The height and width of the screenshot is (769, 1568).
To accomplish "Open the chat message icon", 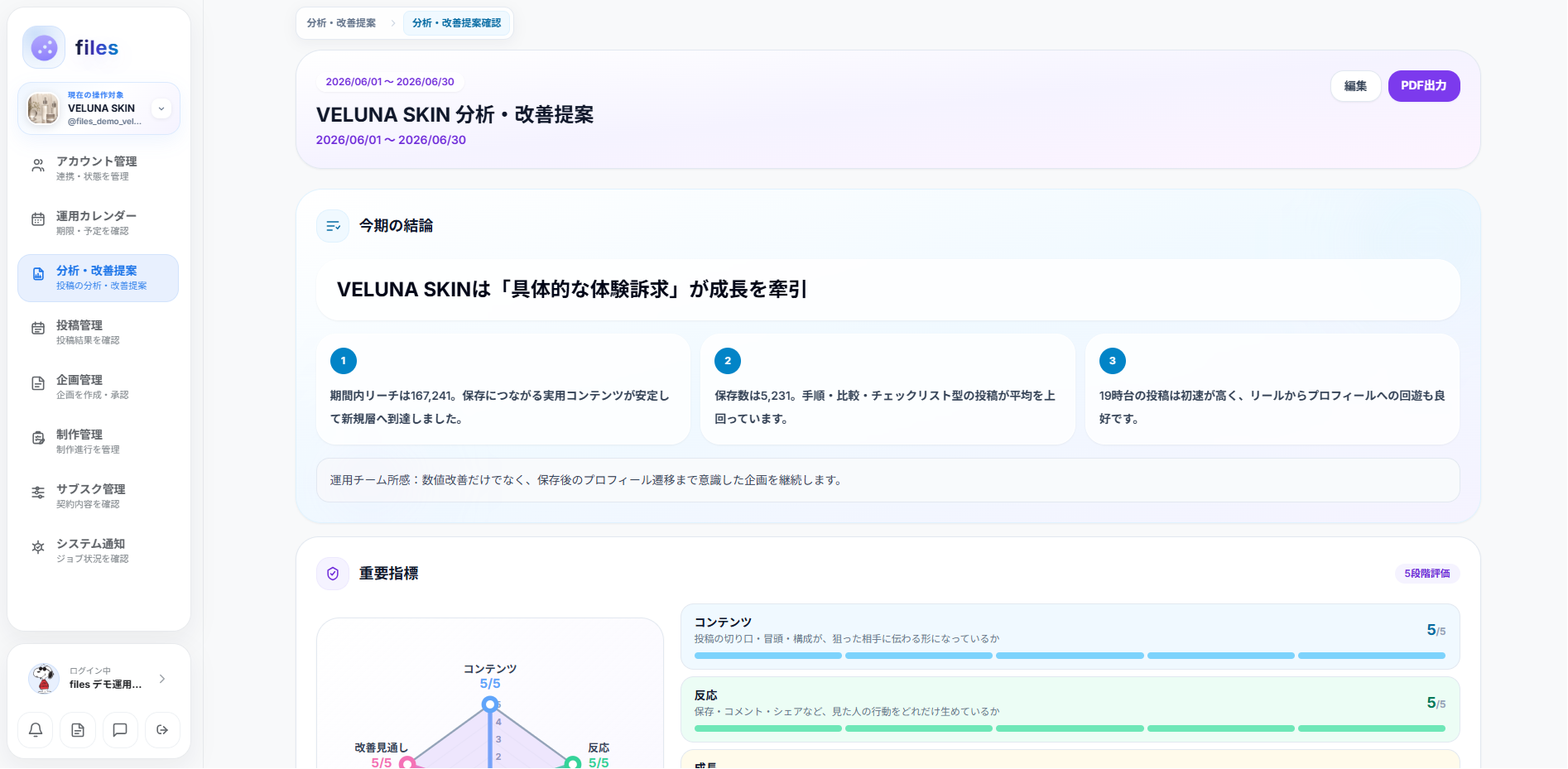I will click(x=120, y=730).
